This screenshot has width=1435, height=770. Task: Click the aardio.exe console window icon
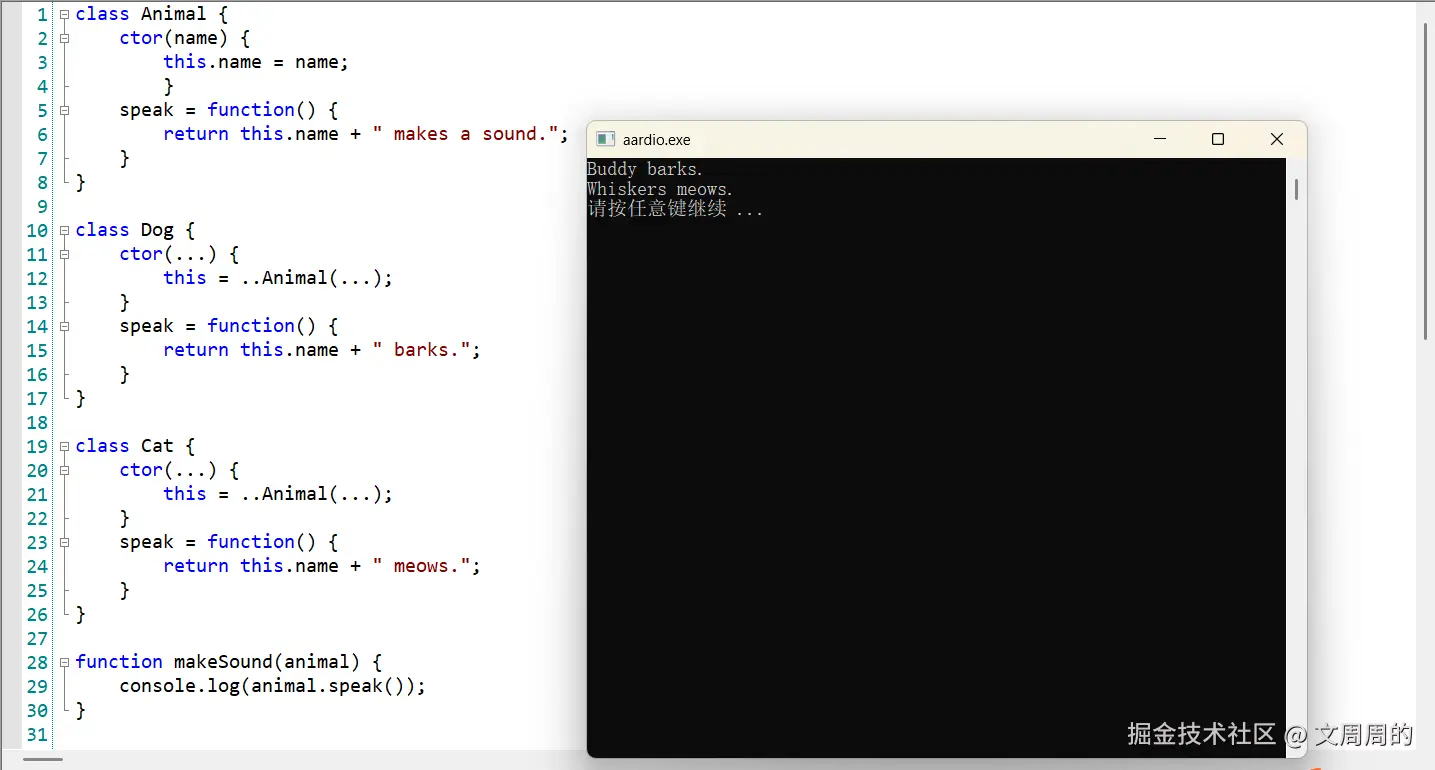point(605,140)
